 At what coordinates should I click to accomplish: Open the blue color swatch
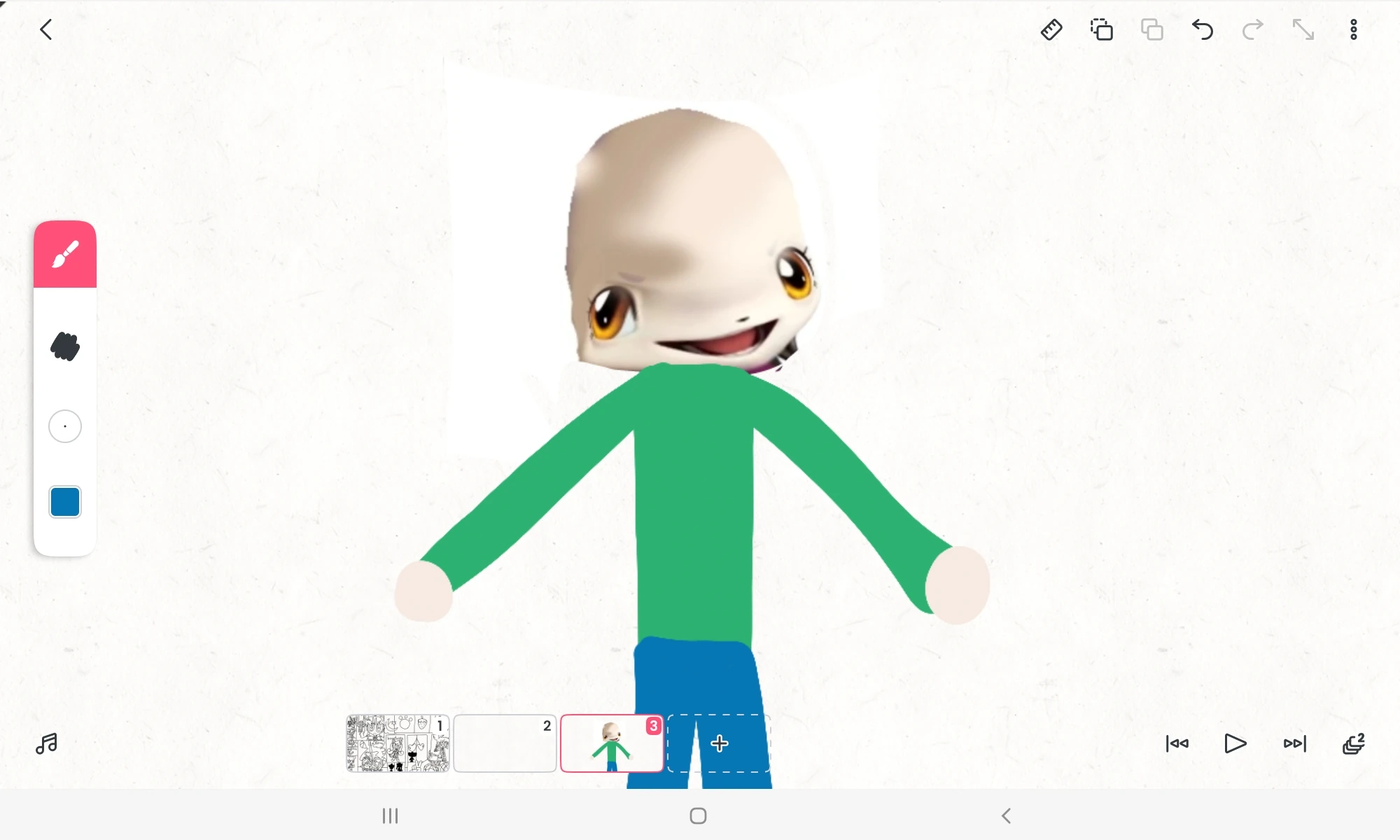coord(65,502)
